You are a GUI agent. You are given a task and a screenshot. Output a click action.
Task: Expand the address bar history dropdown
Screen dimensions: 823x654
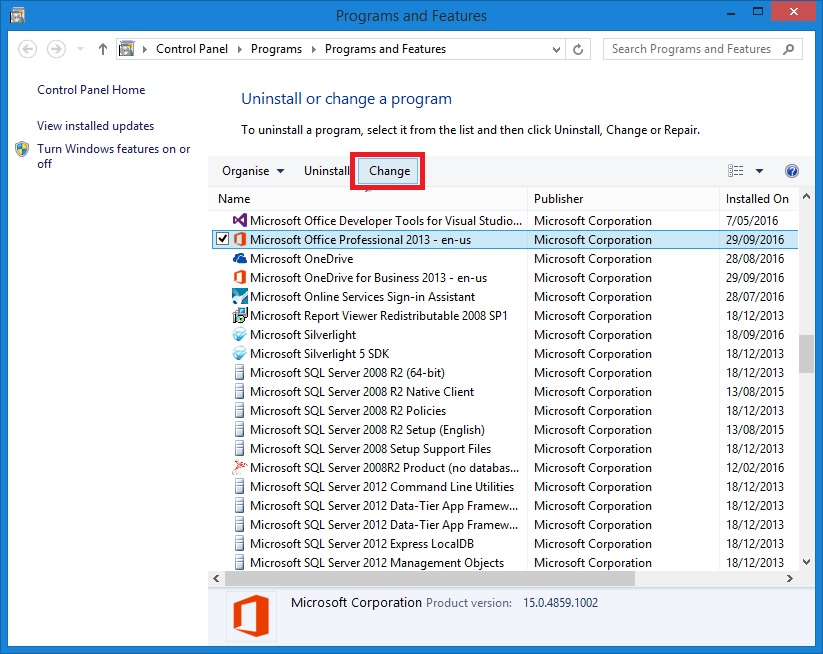click(556, 49)
